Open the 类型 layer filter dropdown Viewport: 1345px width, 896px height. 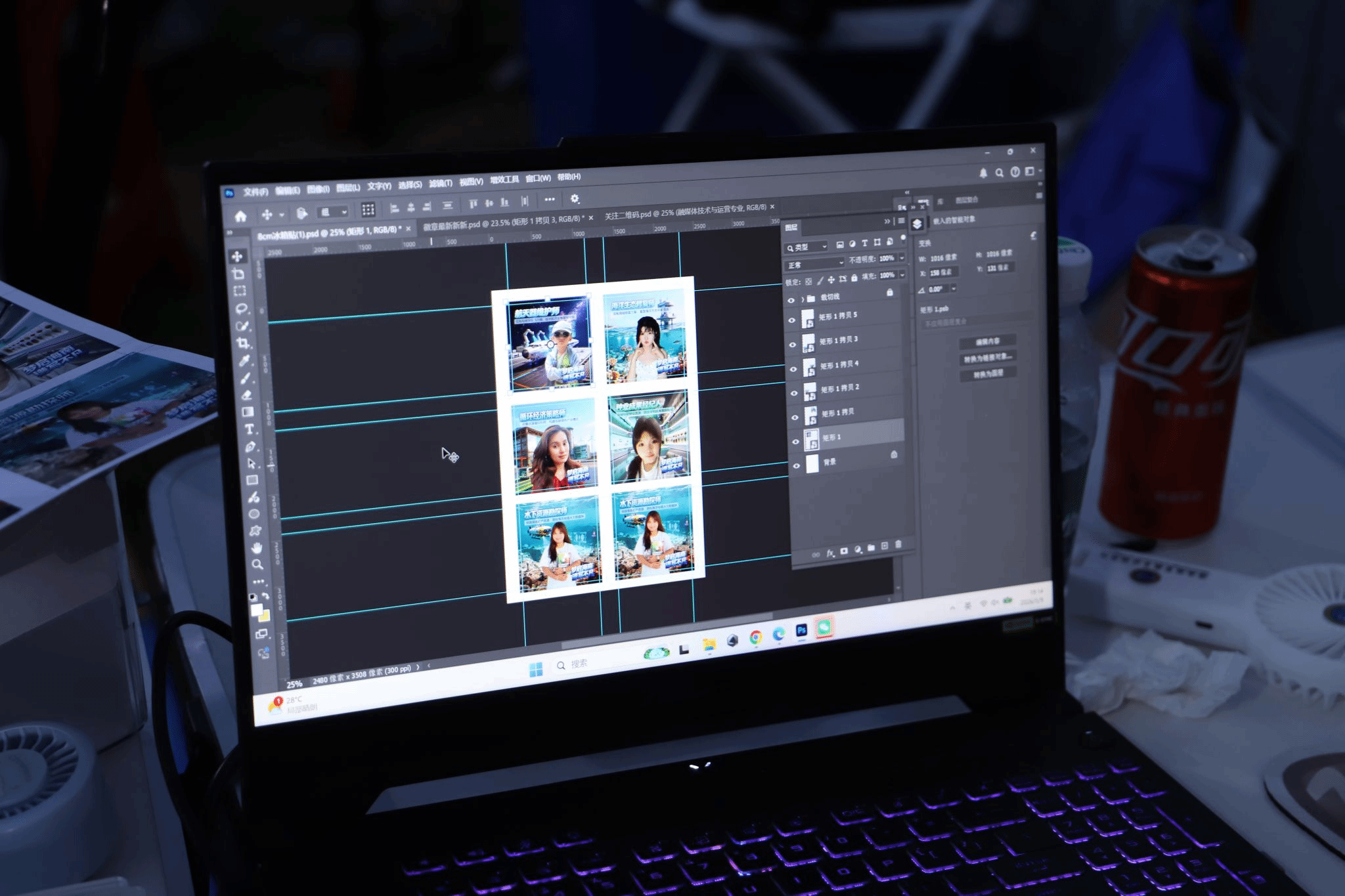click(806, 247)
